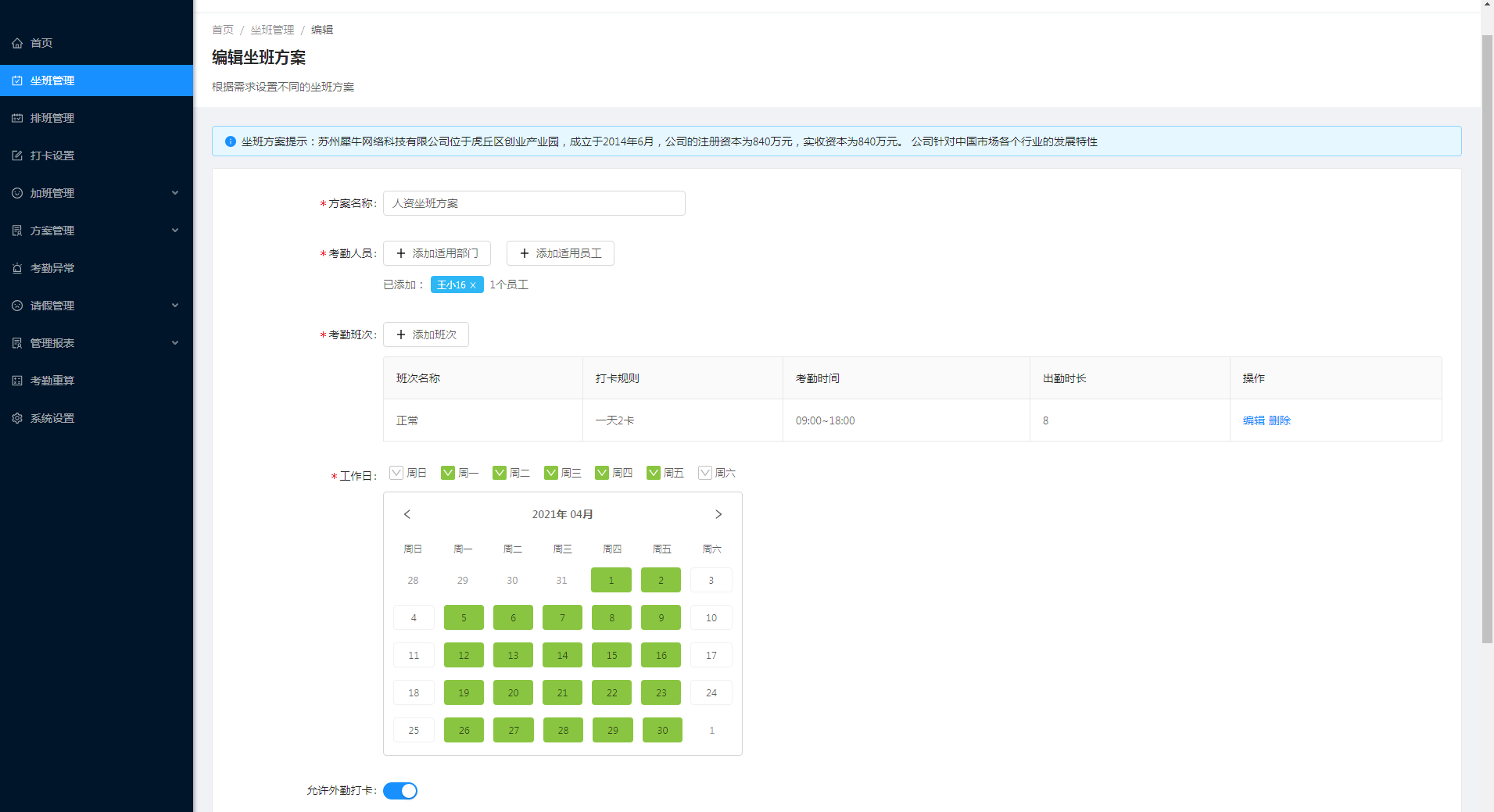Screen dimensions: 1494x812
Task: Go to previous month in calendar
Action: click(407, 514)
